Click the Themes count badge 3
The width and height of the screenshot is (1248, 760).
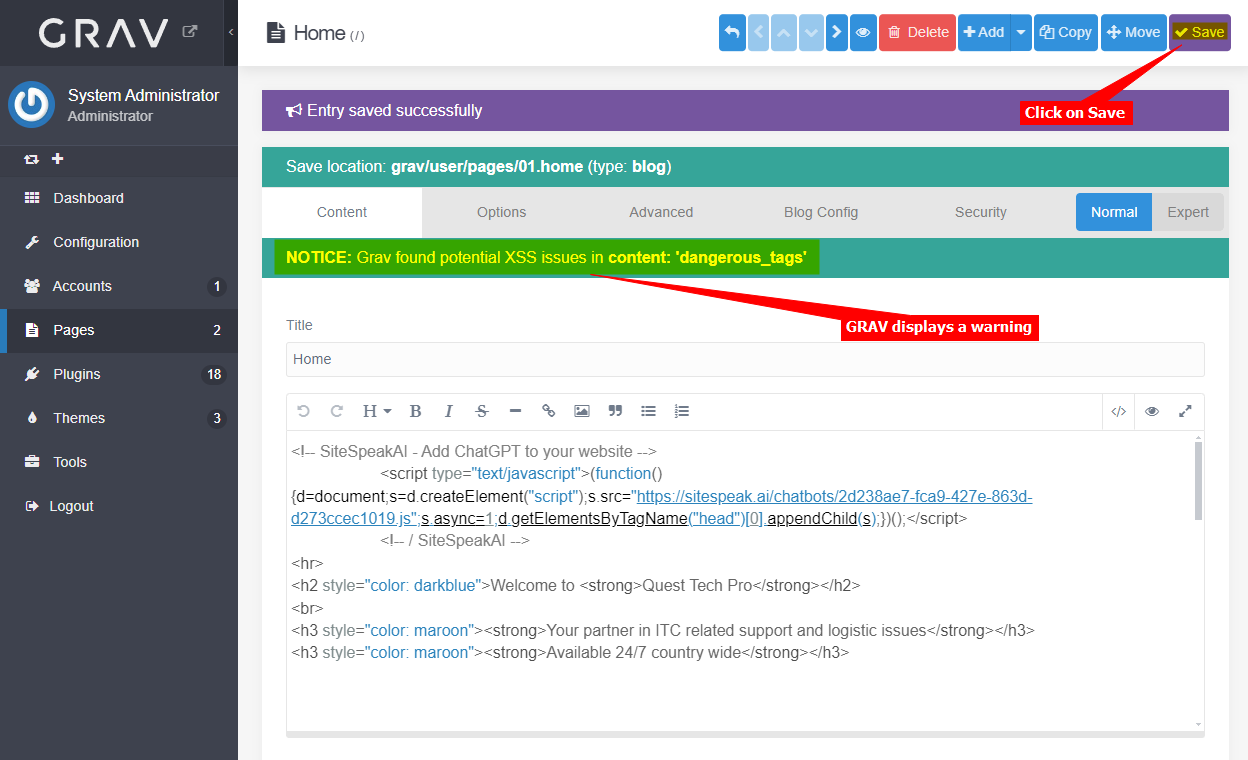pos(217,419)
